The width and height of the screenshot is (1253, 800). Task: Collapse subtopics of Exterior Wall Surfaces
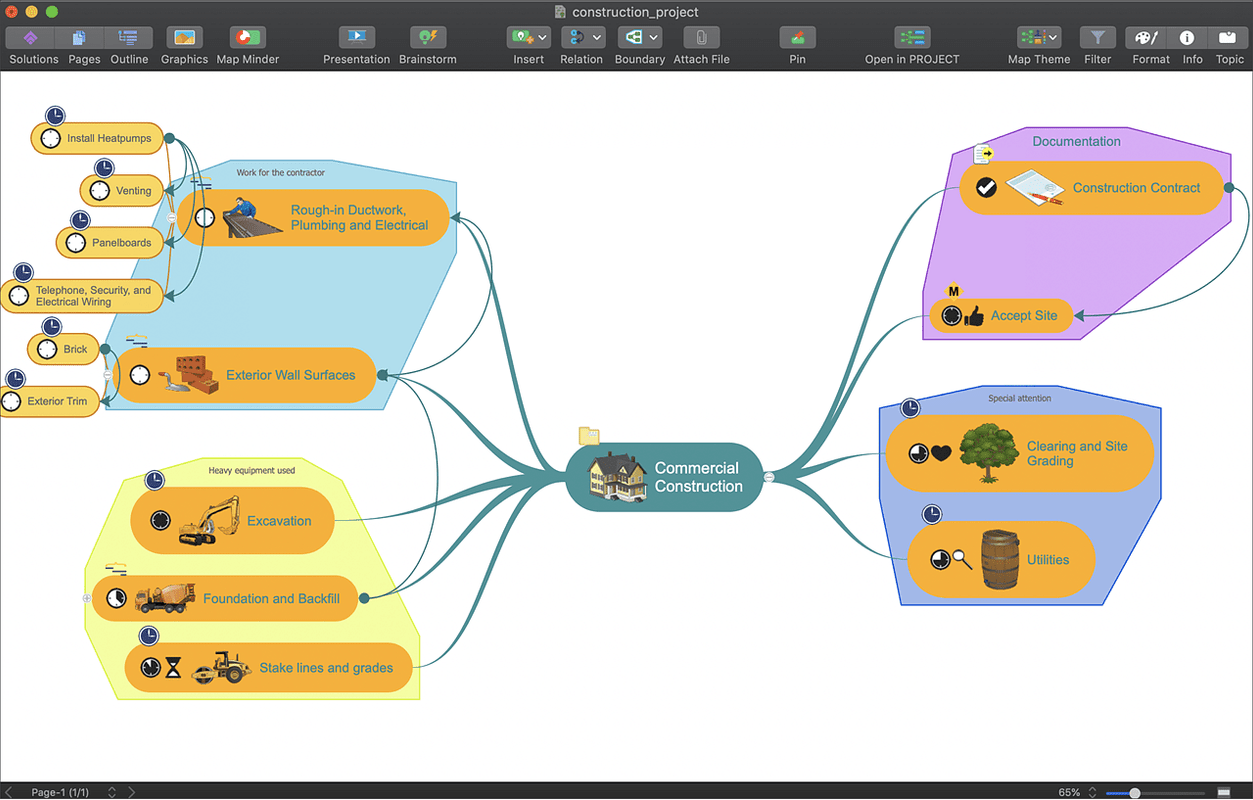108,375
